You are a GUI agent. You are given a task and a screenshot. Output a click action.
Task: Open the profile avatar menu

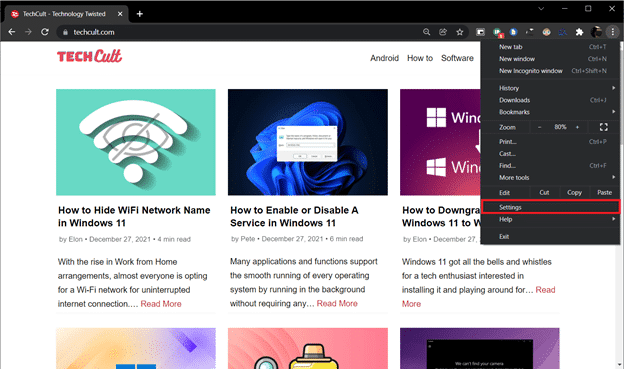click(596, 32)
